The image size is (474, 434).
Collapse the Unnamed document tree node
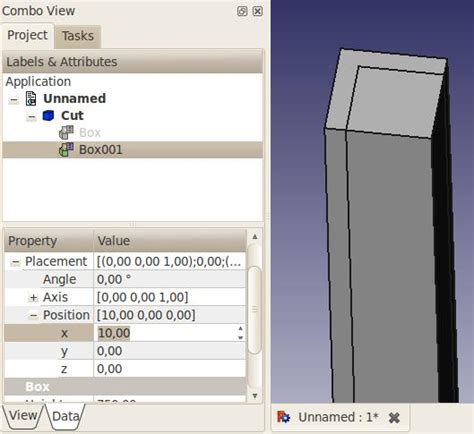pos(14,99)
